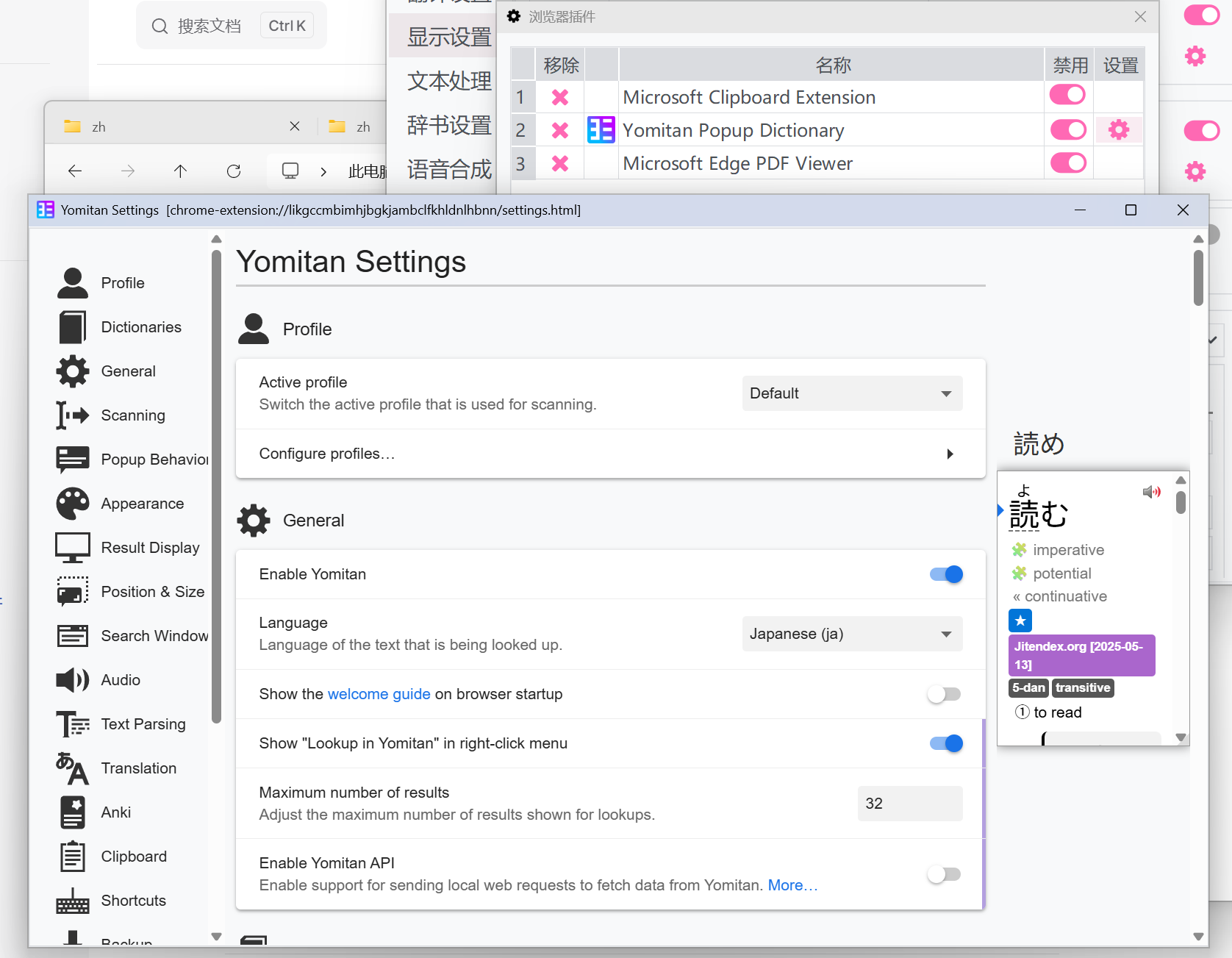Click the transitive tag in popup
1232x958 pixels.
tap(1083, 688)
